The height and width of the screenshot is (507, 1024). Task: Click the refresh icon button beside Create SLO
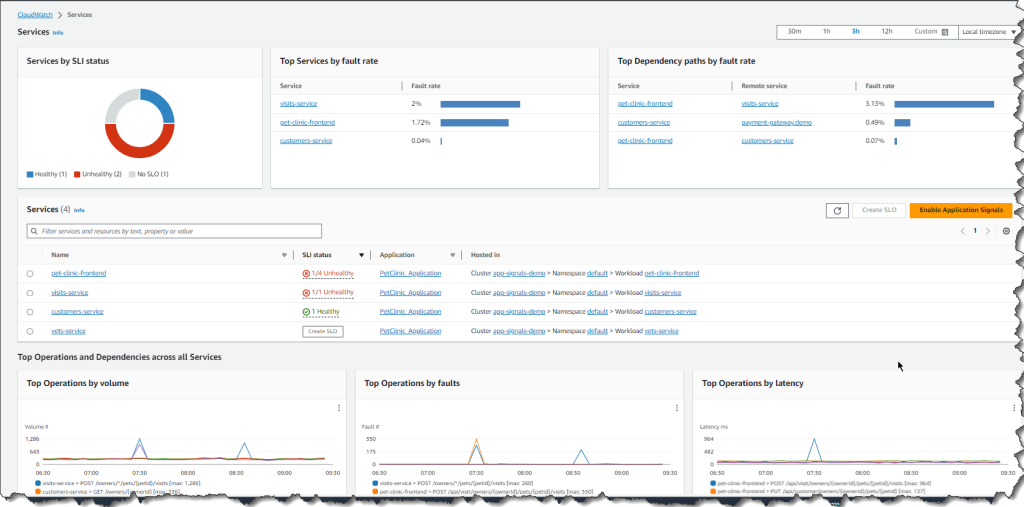pos(837,210)
